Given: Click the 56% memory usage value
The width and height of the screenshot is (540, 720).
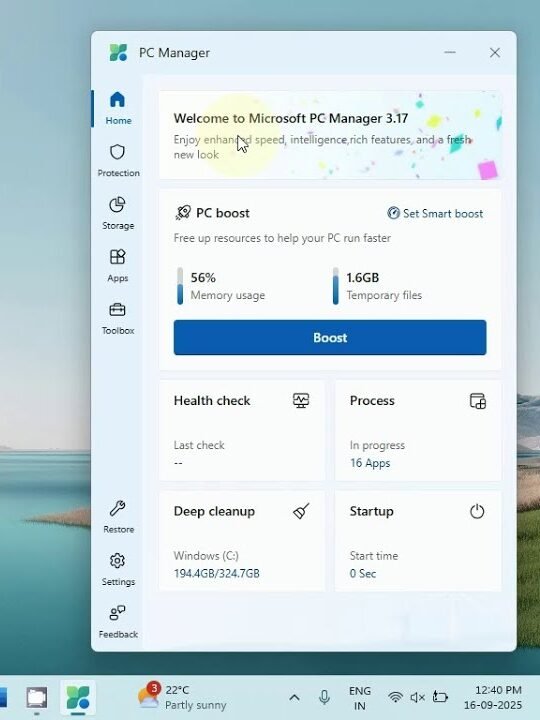Looking at the screenshot, I should pyautogui.click(x=203, y=277).
